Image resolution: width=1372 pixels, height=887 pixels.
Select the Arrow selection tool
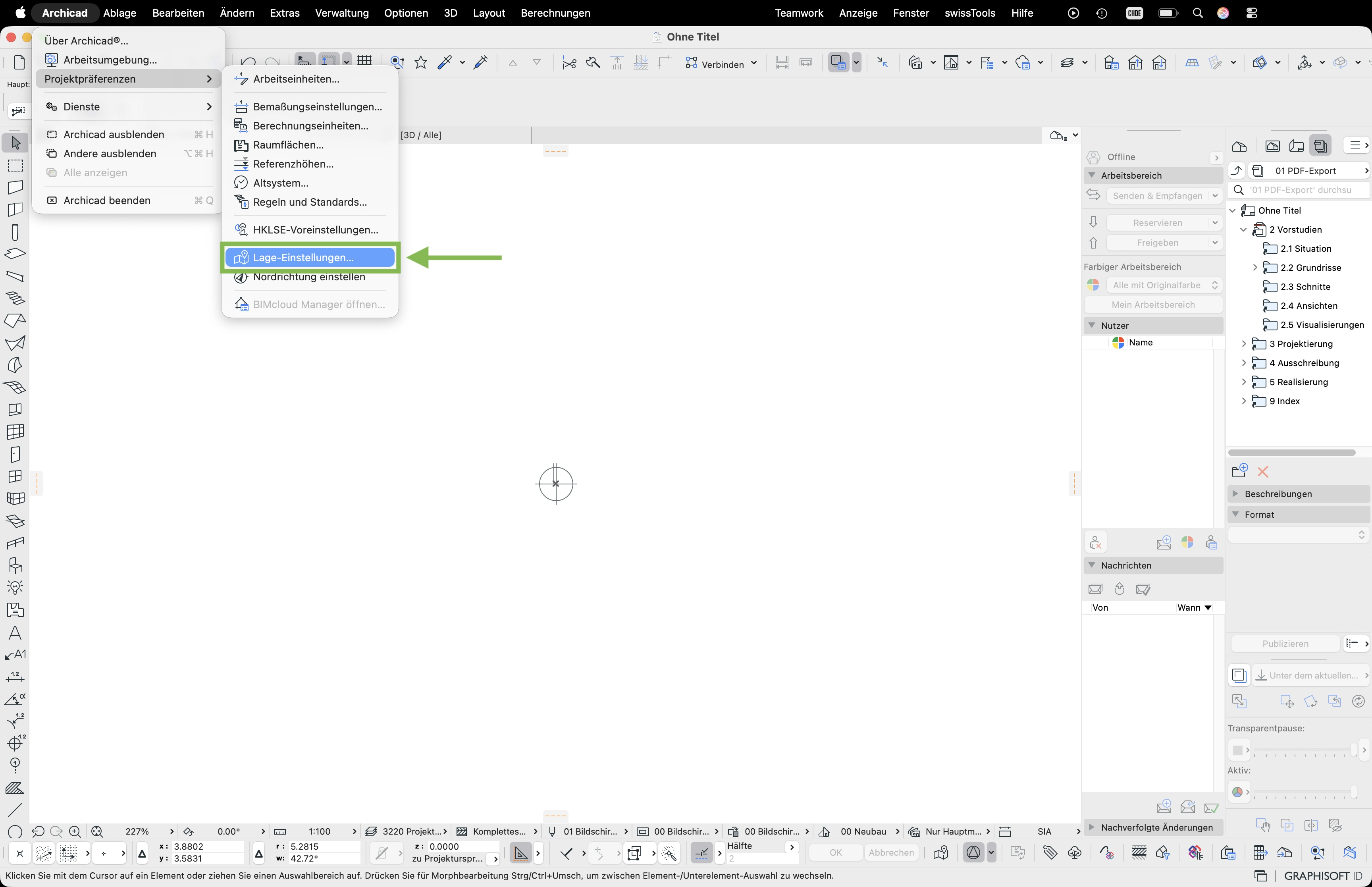[15, 142]
